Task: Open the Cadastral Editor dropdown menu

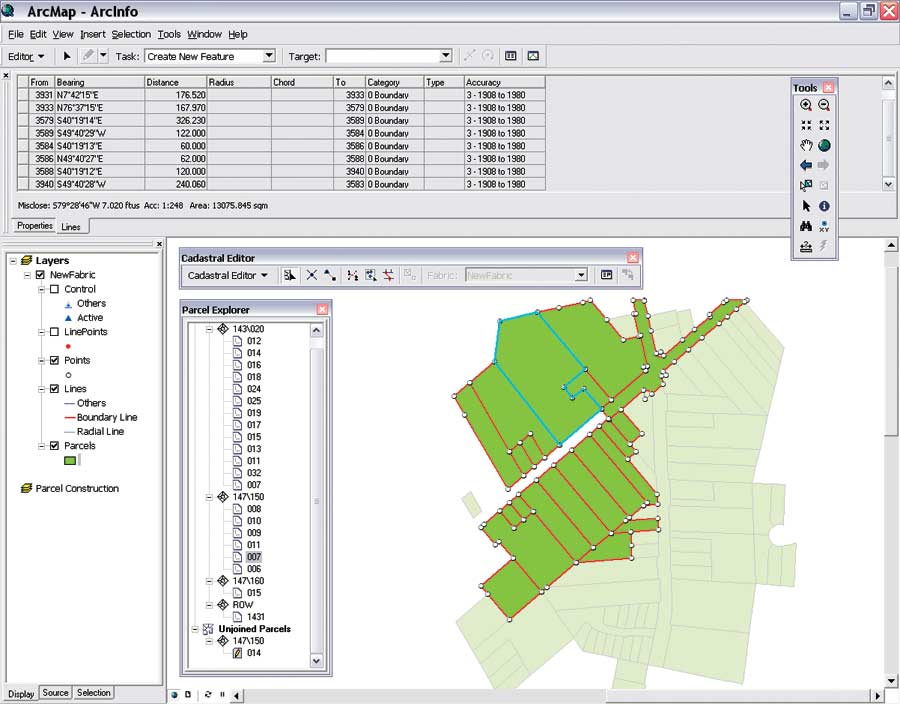Action: (x=228, y=275)
